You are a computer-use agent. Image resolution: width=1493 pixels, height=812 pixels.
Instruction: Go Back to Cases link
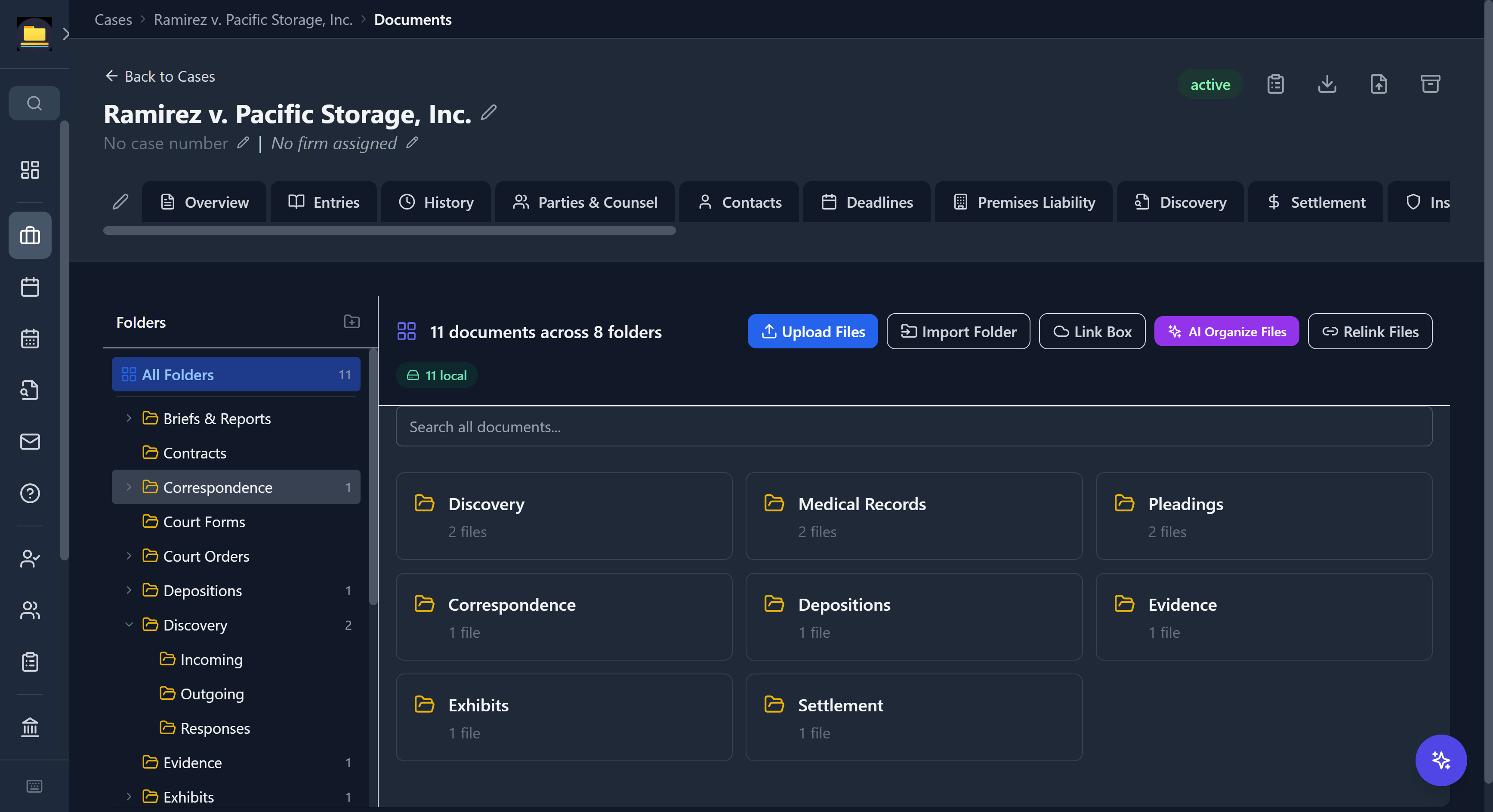point(160,76)
